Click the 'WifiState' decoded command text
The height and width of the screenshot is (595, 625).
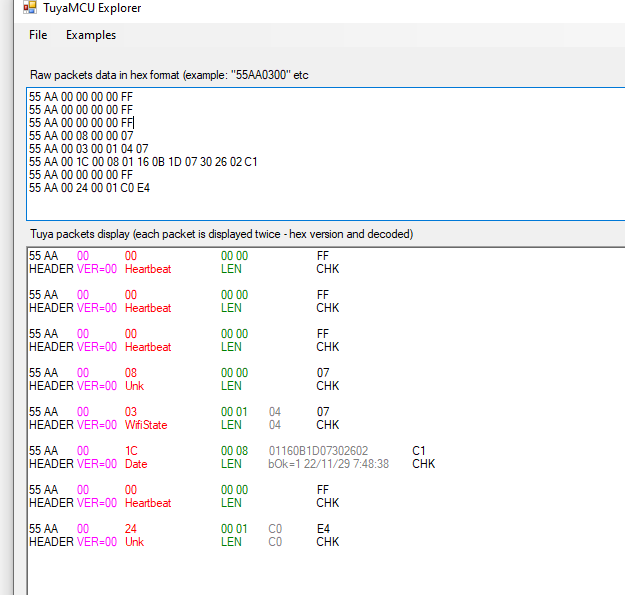click(146, 425)
